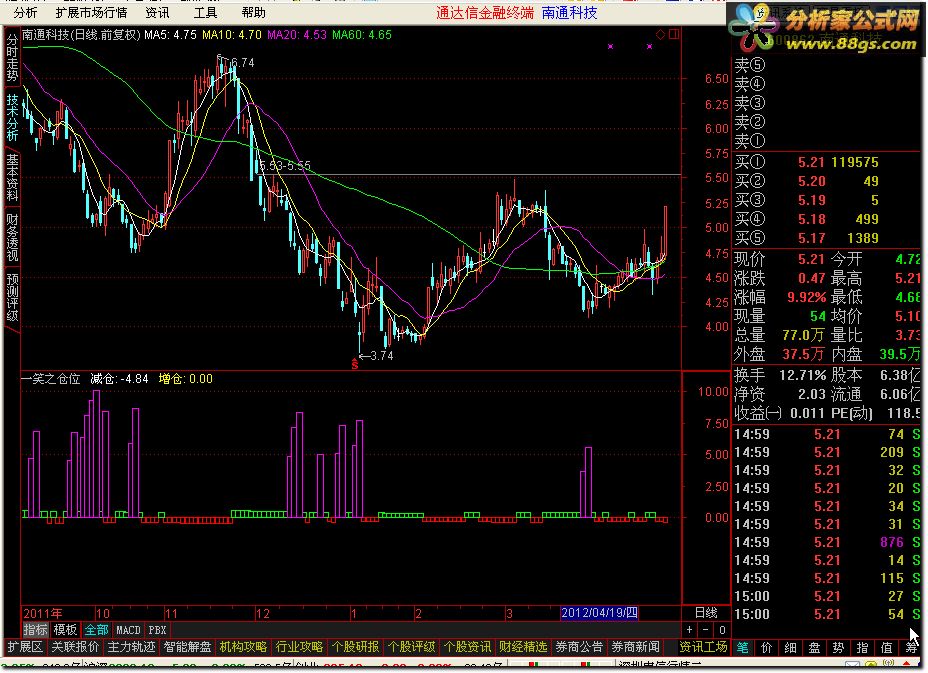The image size is (928, 673).
Task: Open the 个股研报 tab
Action: click(355, 647)
